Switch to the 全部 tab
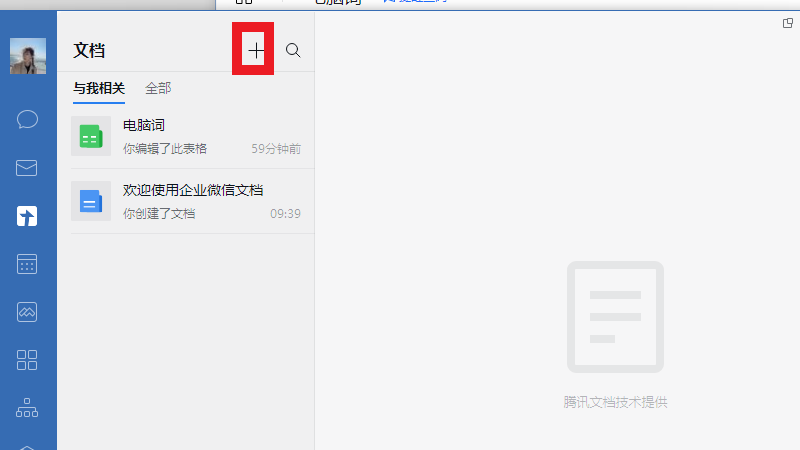 click(158, 88)
